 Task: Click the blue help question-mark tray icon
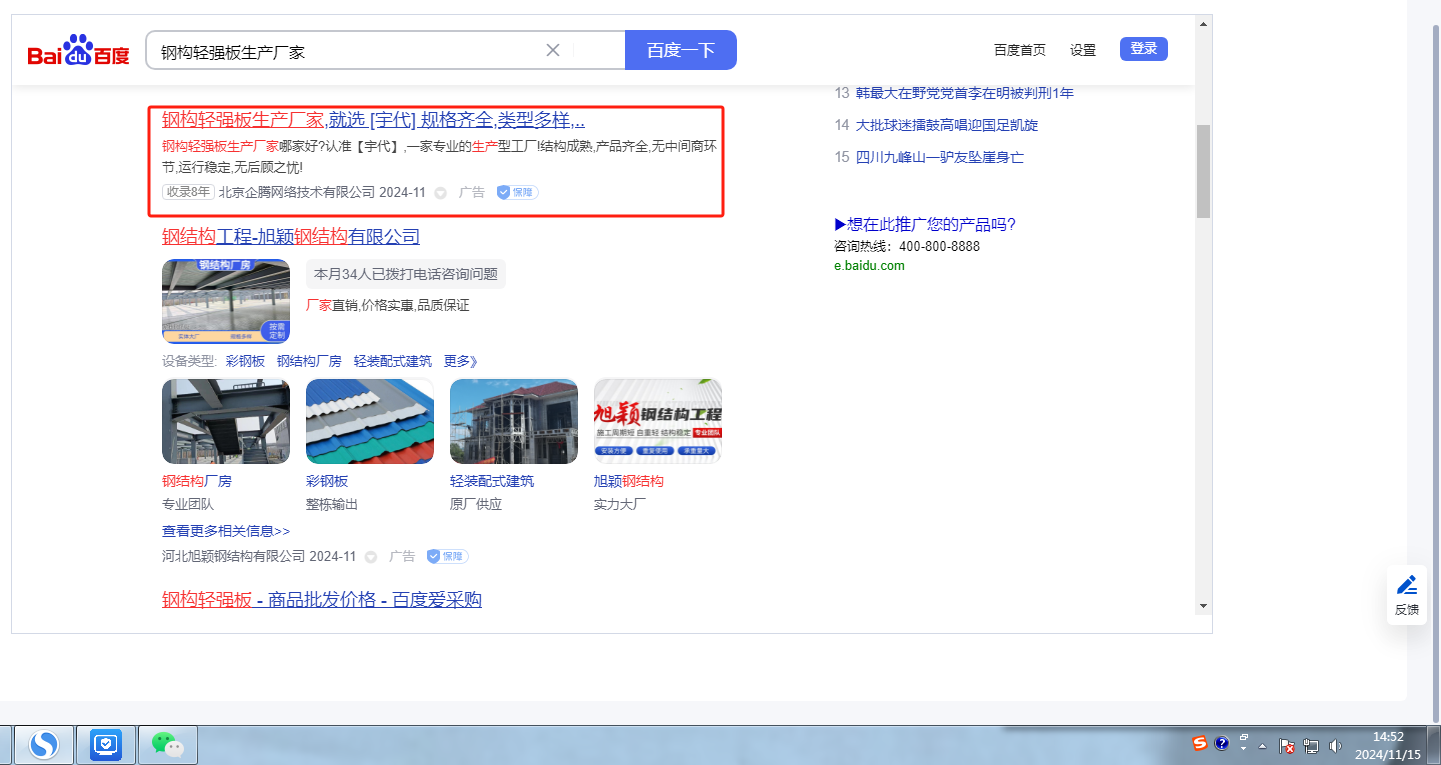click(x=1222, y=743)
